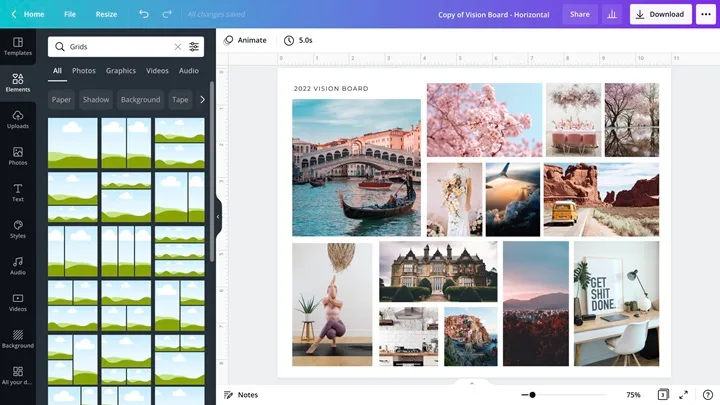Select the mountain sunset photo on canvas
Screen dimensions: 720x405
pyautogui.click(x=535, y=304)
